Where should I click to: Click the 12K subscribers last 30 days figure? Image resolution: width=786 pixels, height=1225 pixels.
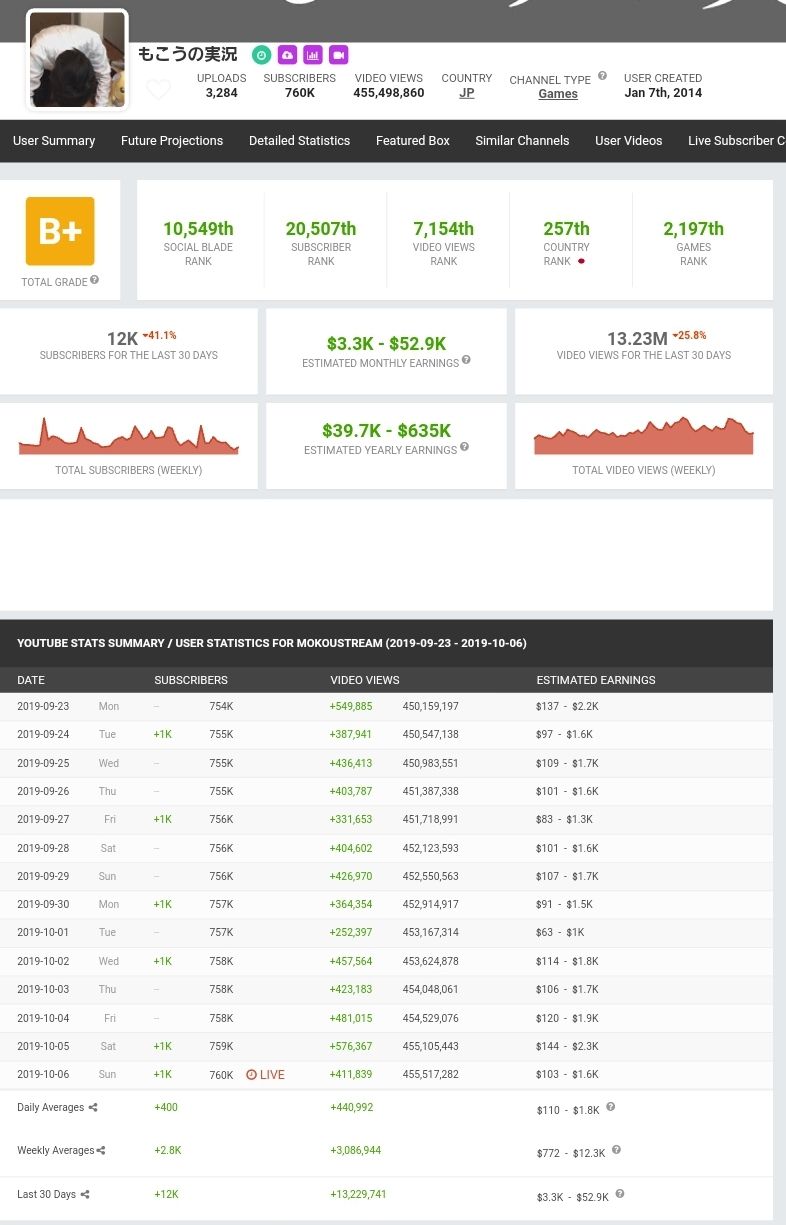pyautogui.click(x=122, y=339)
